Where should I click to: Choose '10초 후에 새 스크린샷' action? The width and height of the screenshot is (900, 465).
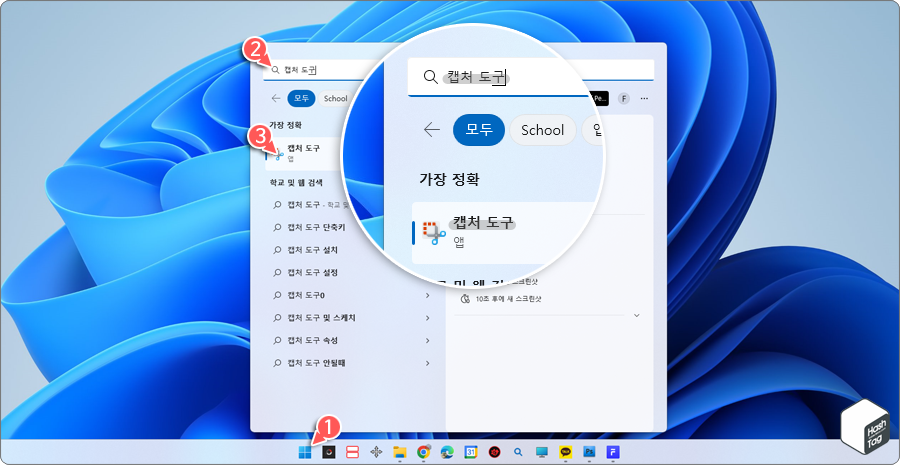(x=502, y=299)
